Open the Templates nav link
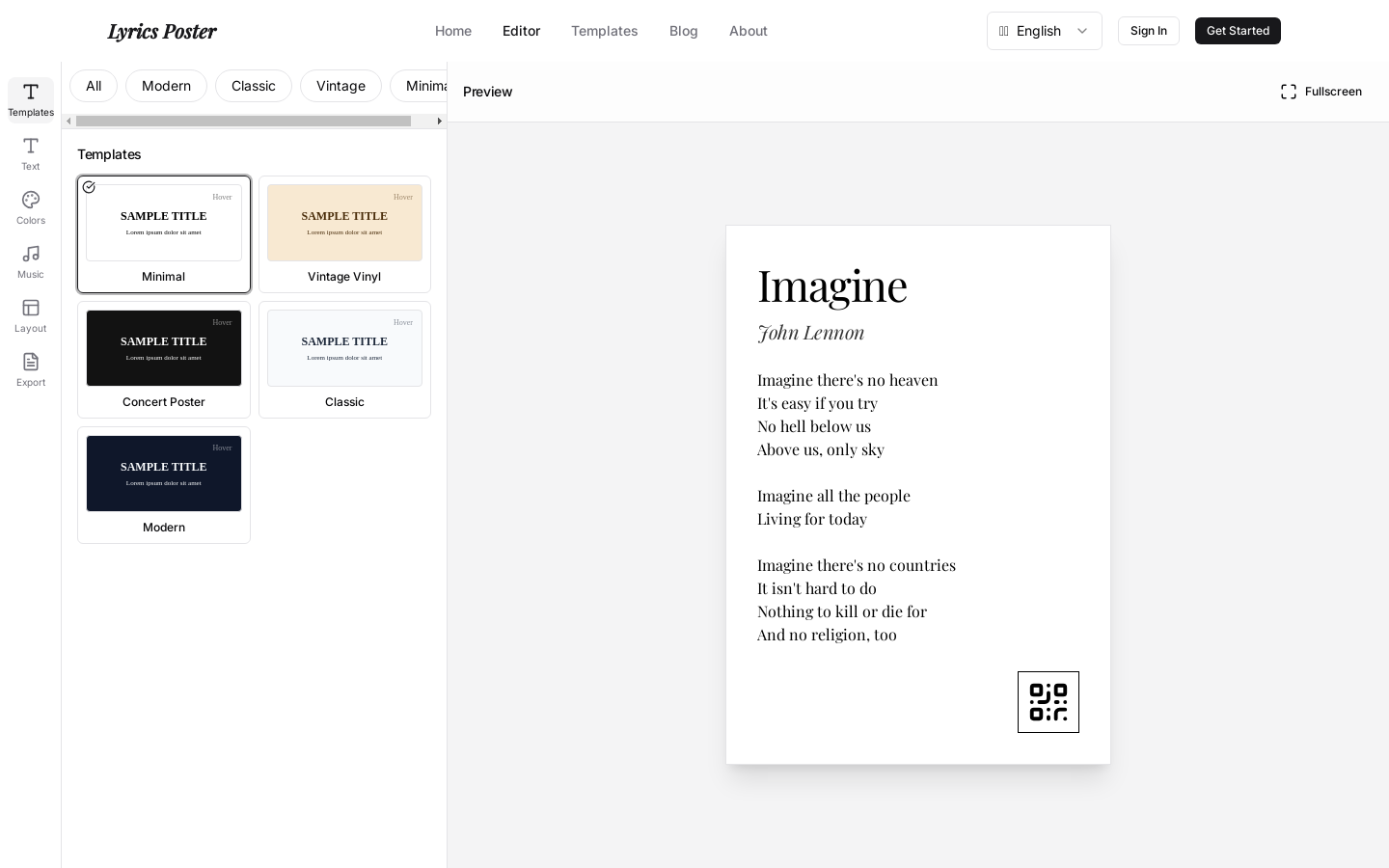 [605, 31]
